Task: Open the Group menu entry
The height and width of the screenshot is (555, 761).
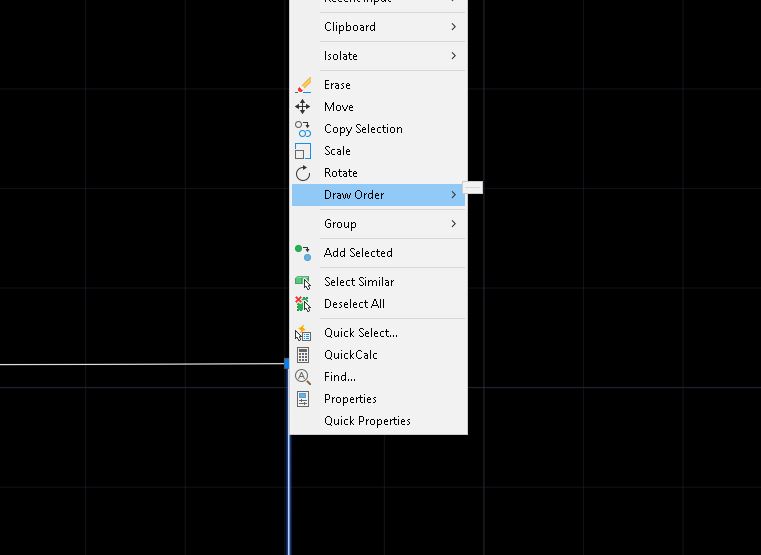Action: click(x=379, y=224)
